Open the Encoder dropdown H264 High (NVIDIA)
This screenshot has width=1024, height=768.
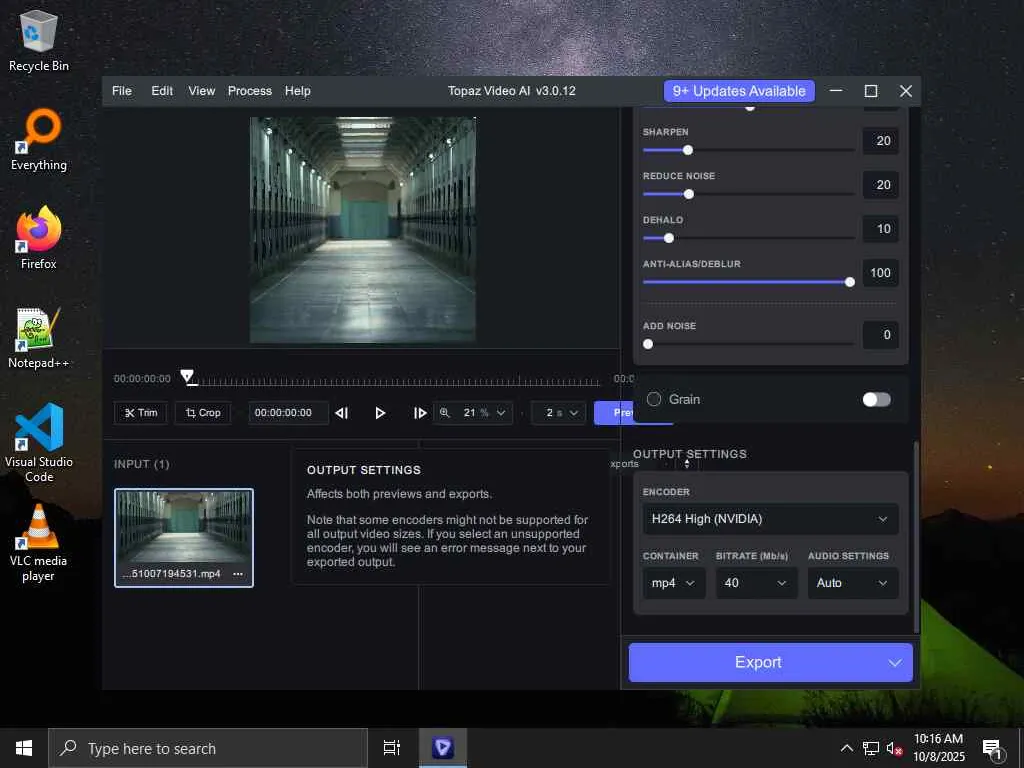pyautogui.click(x=770, y=519)
